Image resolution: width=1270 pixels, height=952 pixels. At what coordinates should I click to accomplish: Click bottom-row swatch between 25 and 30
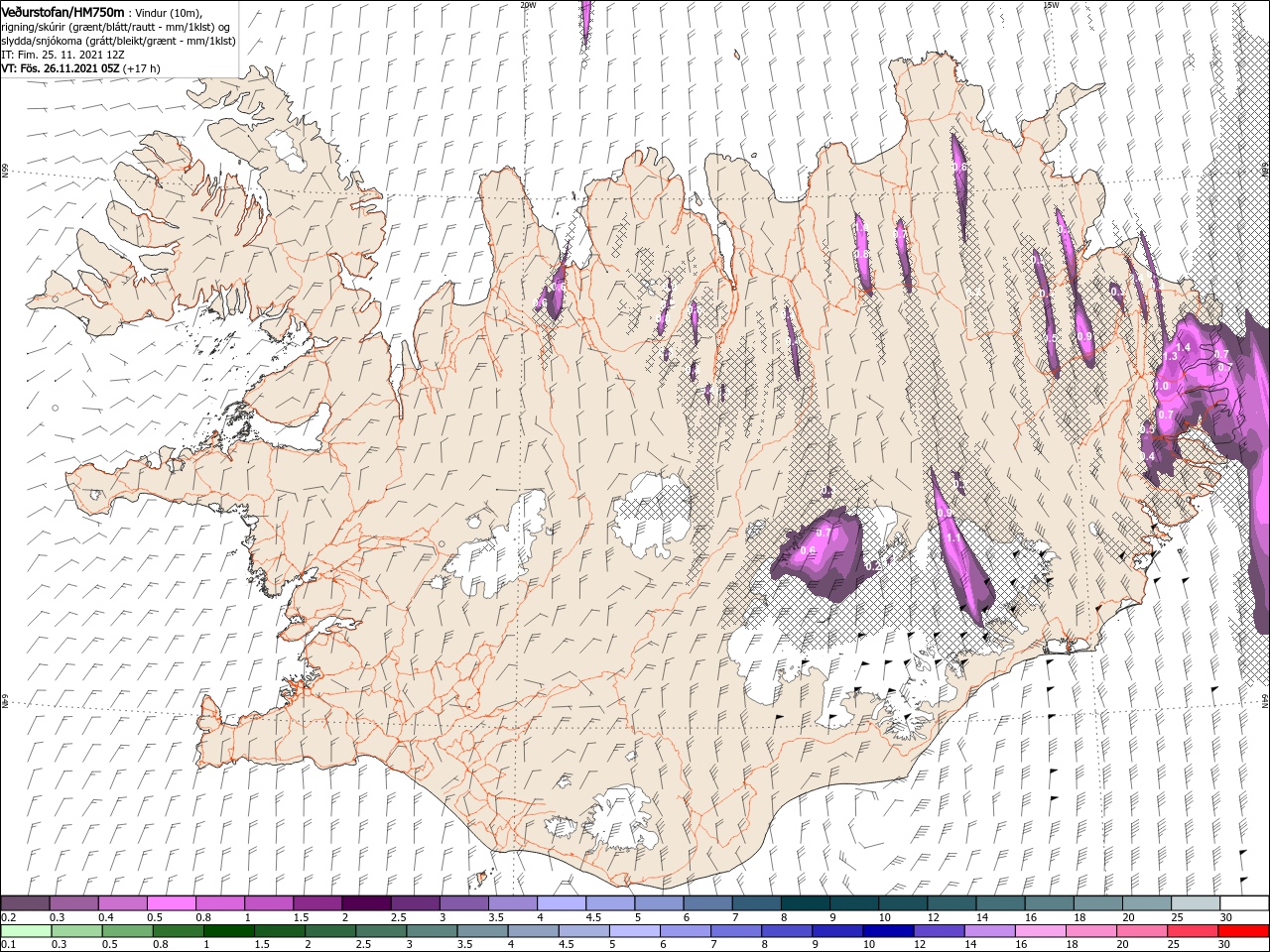(x=1195, y=931)
